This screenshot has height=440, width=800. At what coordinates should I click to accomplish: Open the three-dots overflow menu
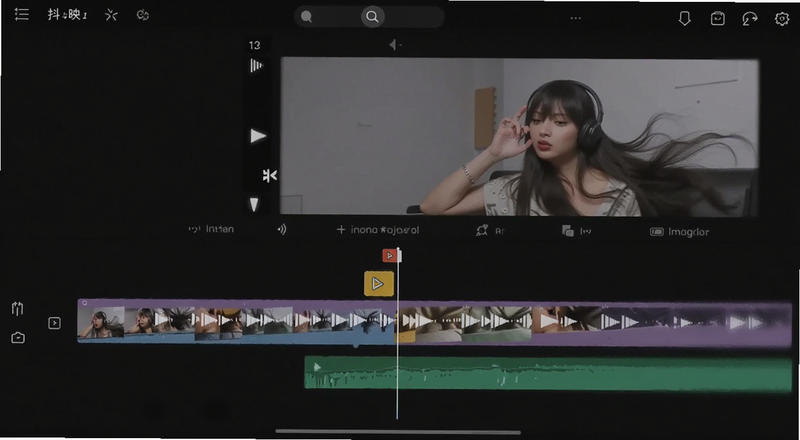tap(576, 18)
